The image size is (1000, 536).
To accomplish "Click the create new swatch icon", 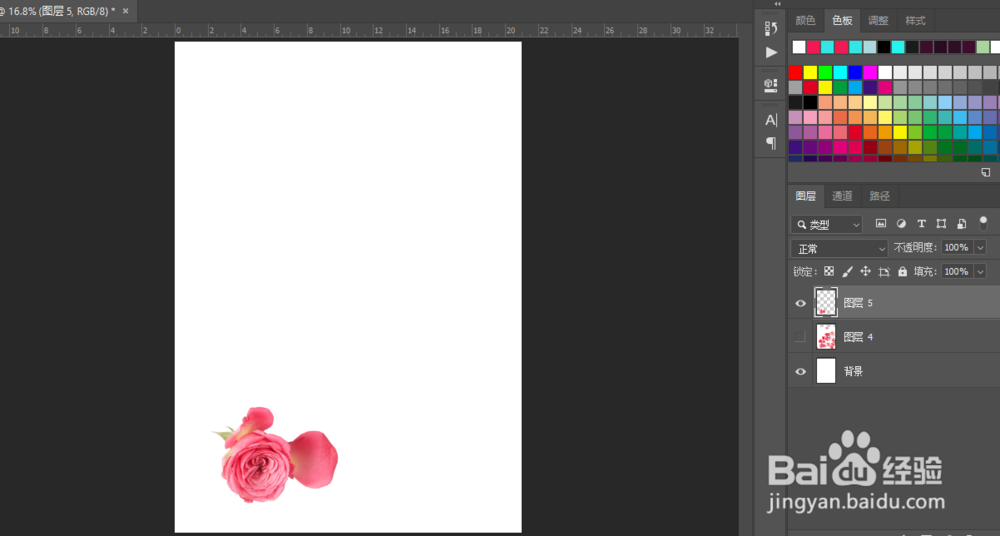I will click(985, 172).
